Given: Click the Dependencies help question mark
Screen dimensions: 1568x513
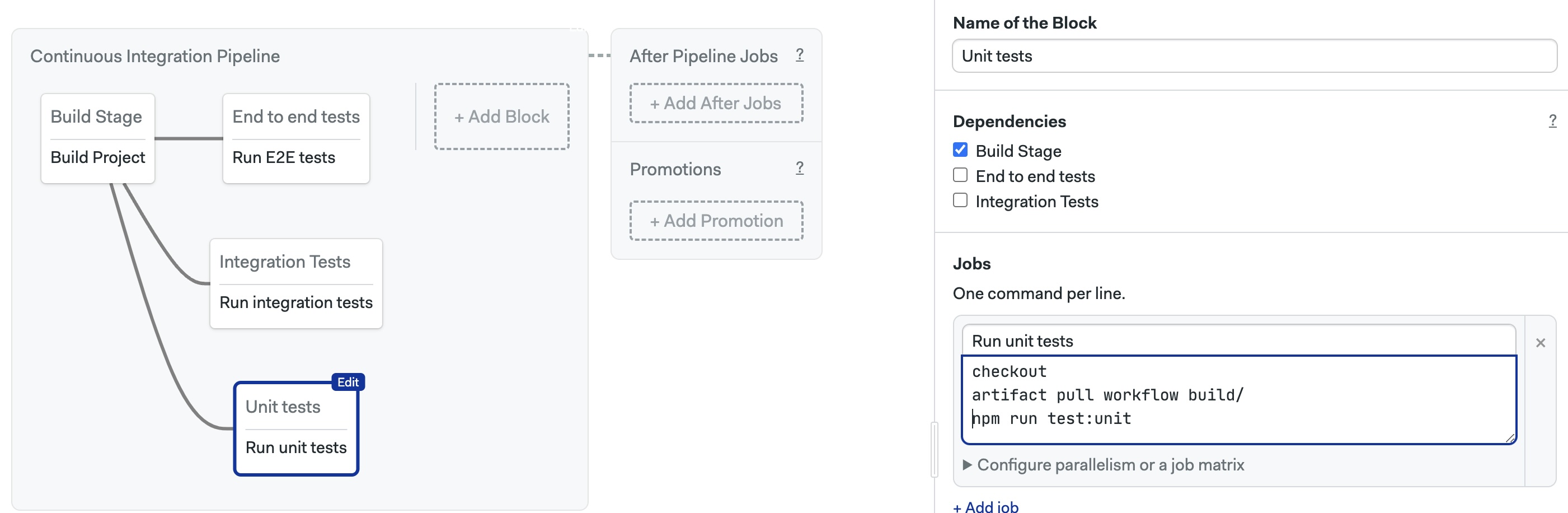Looking at the screenshot, I should (1552, 120).
